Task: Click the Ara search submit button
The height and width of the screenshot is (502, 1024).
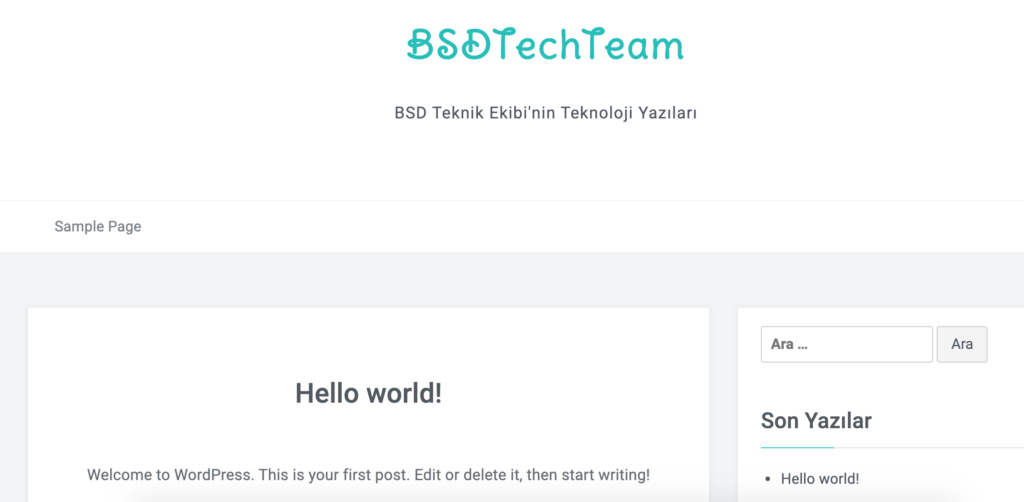Action: (x=962, y=344)
